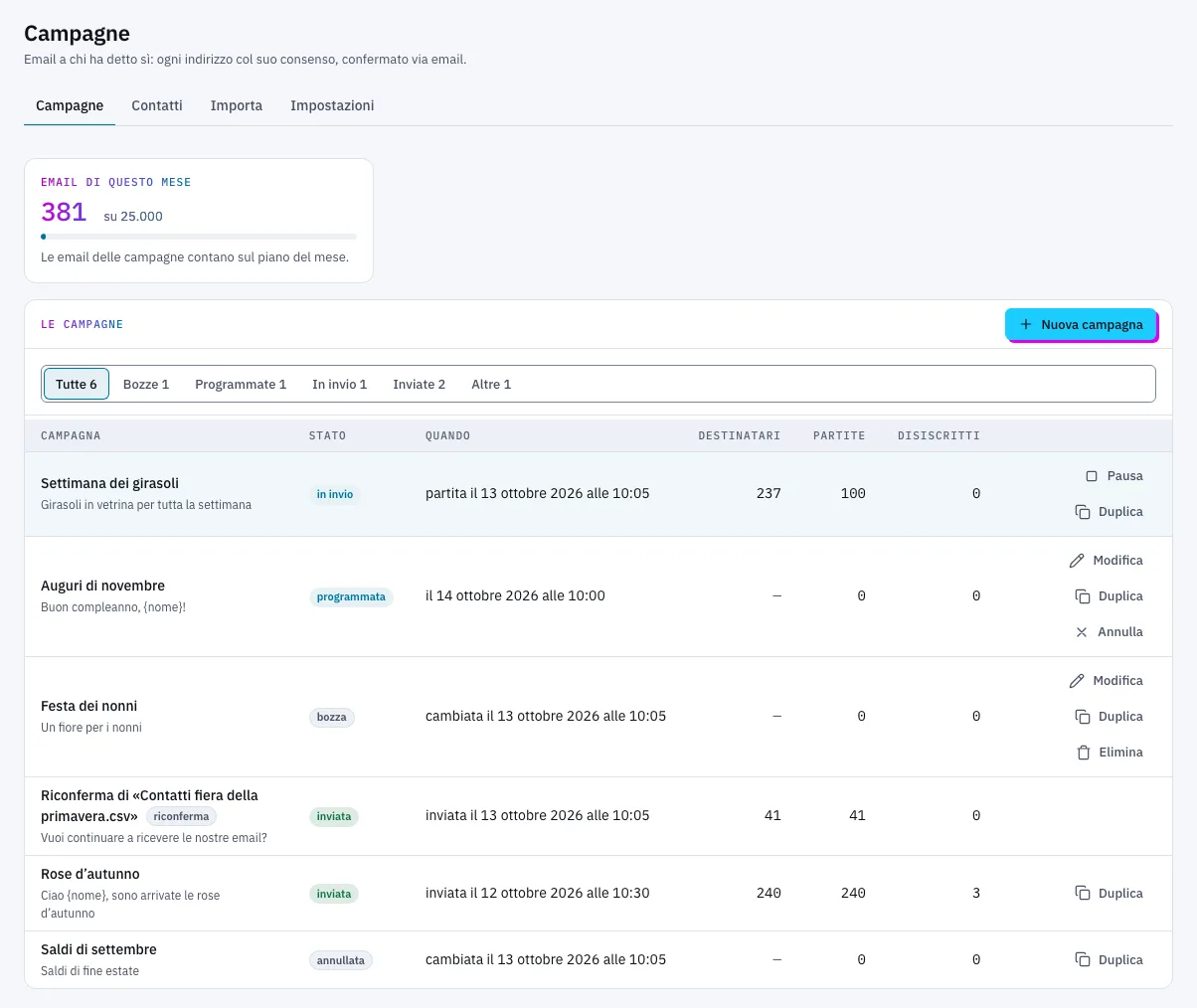Create a new campaign with Nuova campagna
Image resolution: width=1197 pixels, height=1008 pixels.
[x=1081, y=325]
